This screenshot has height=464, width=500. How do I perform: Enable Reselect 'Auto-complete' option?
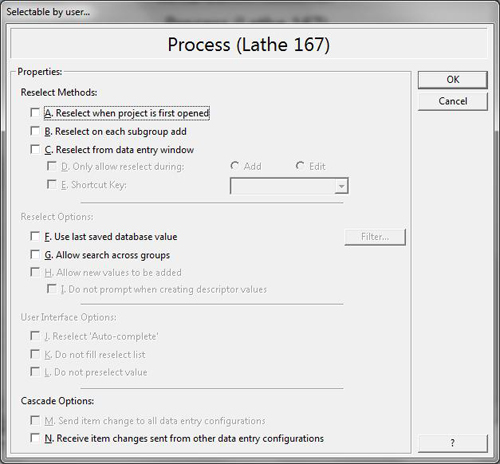click(x=35, y=336)
